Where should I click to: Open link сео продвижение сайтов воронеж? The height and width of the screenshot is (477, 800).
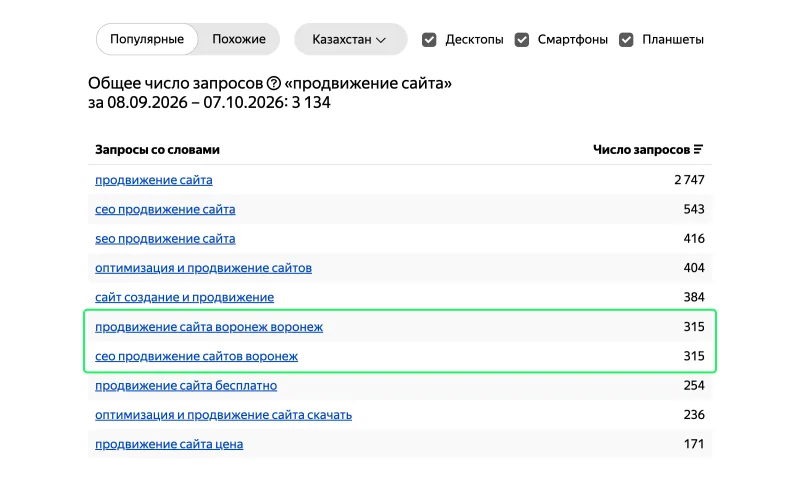[196, 357]
